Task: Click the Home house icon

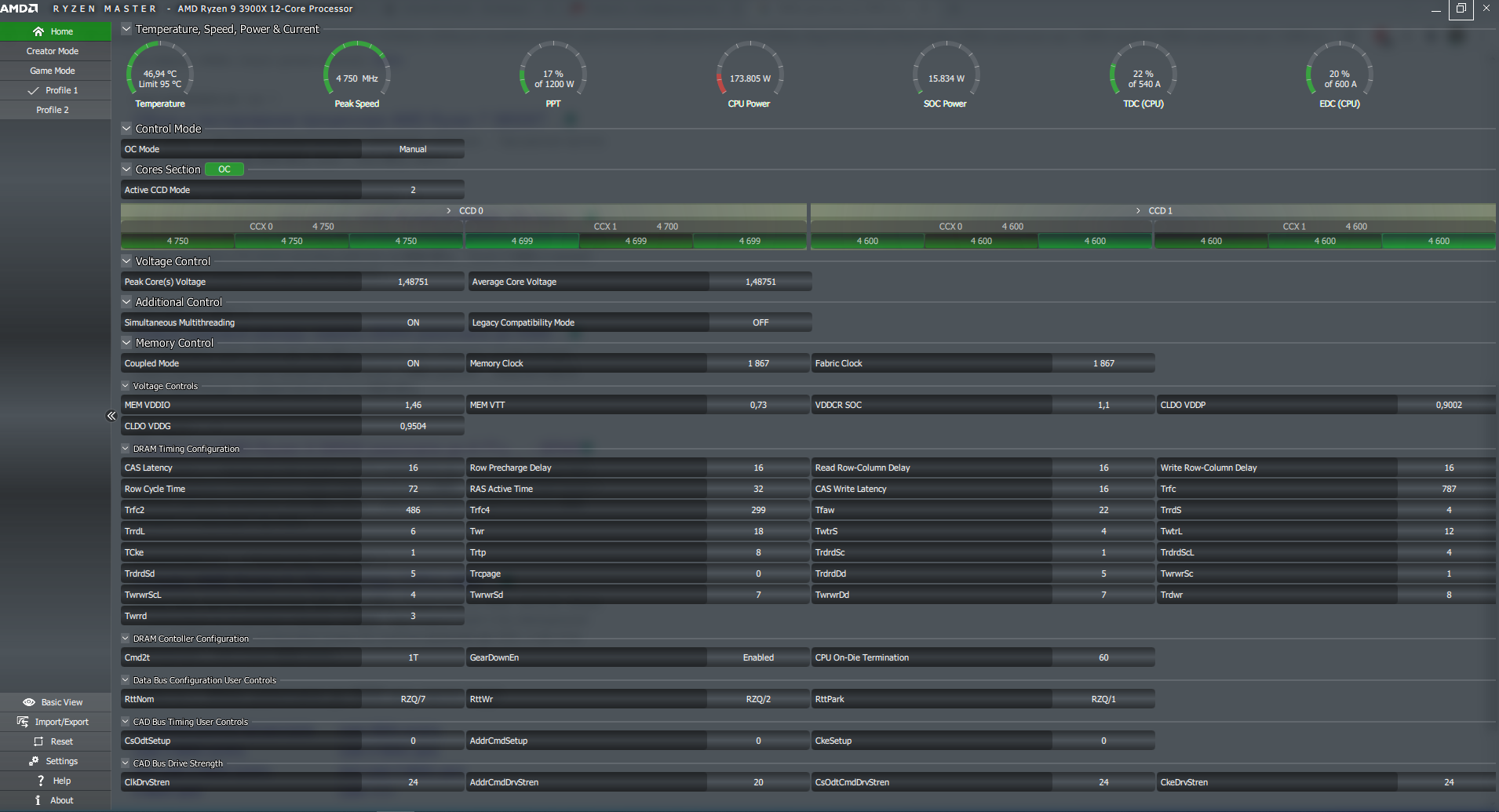Action: pyautogui.click(x=38, y=31)
